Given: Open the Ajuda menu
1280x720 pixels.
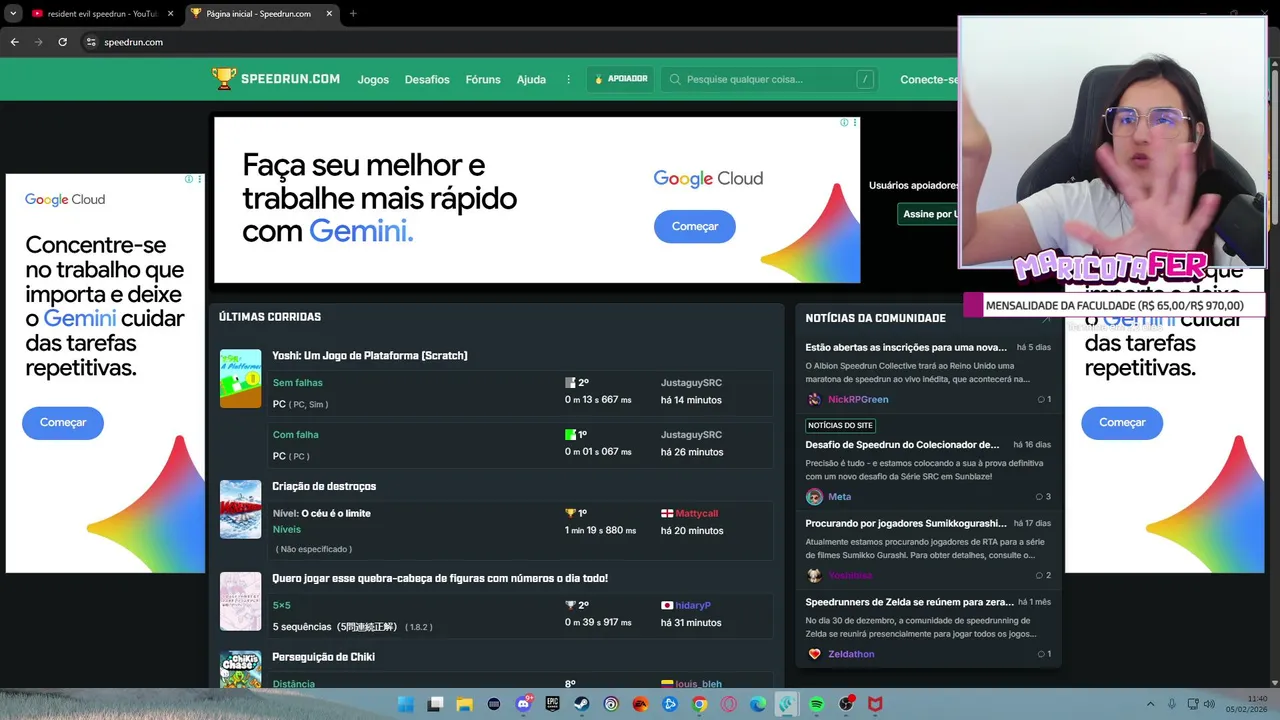Looking at the screenshot, I should pyautogui.click(x=531, y=80).
